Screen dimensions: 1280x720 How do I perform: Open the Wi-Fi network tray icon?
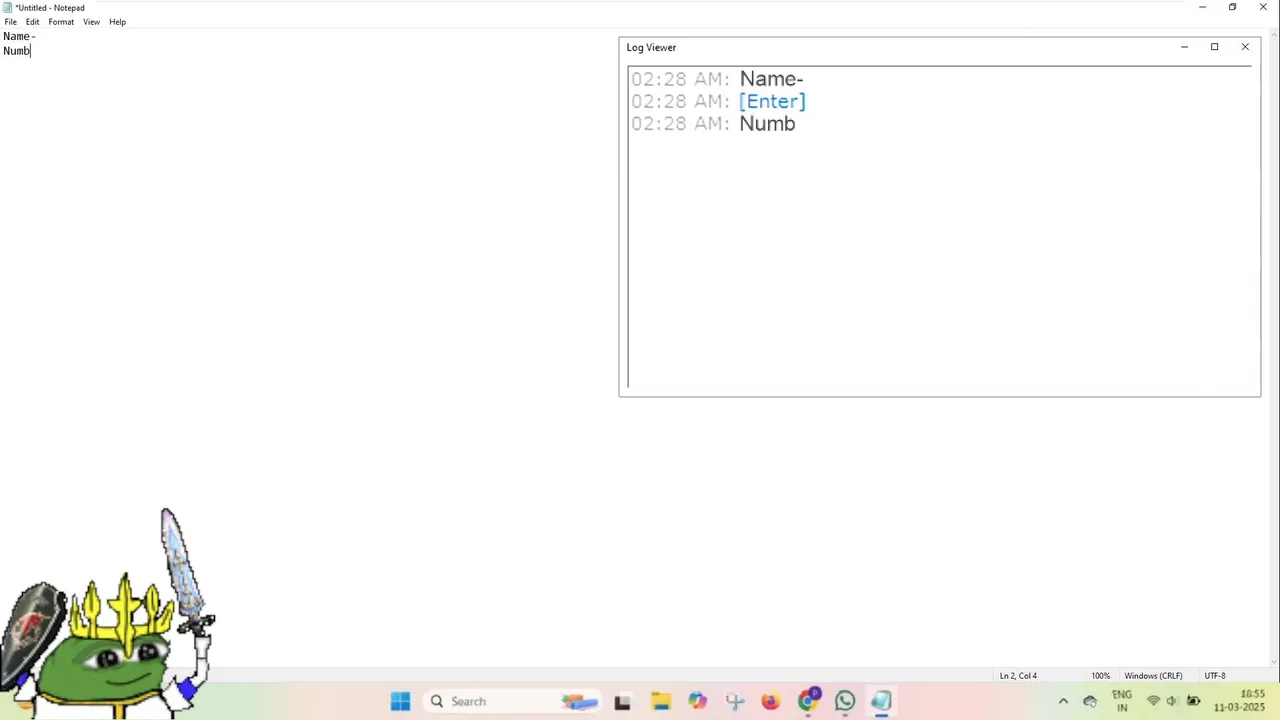click(x=1153, y=701)
